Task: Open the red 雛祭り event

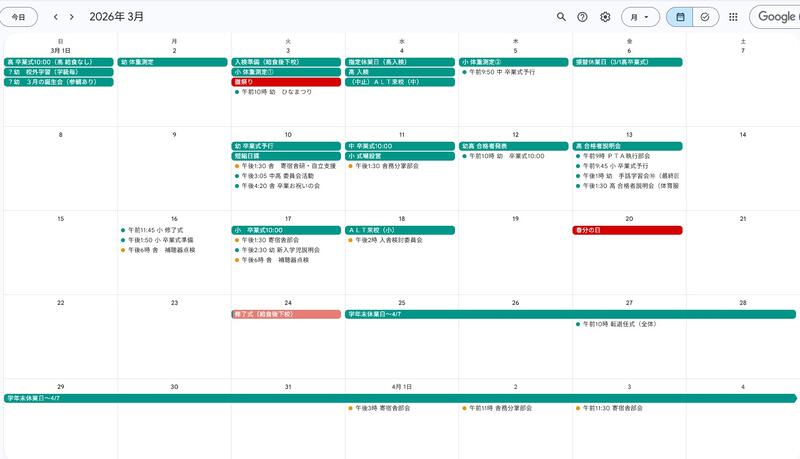Action: click(x=287, y=82)
